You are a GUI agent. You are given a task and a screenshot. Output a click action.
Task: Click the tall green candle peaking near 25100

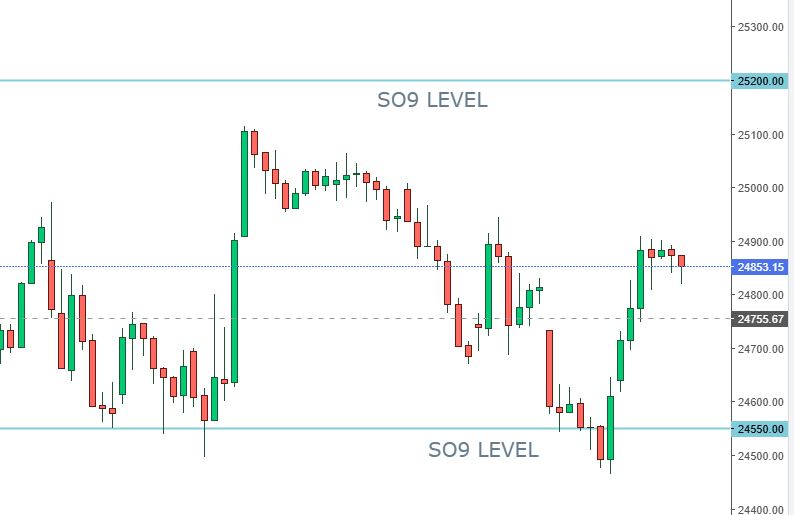click(245, 183)
